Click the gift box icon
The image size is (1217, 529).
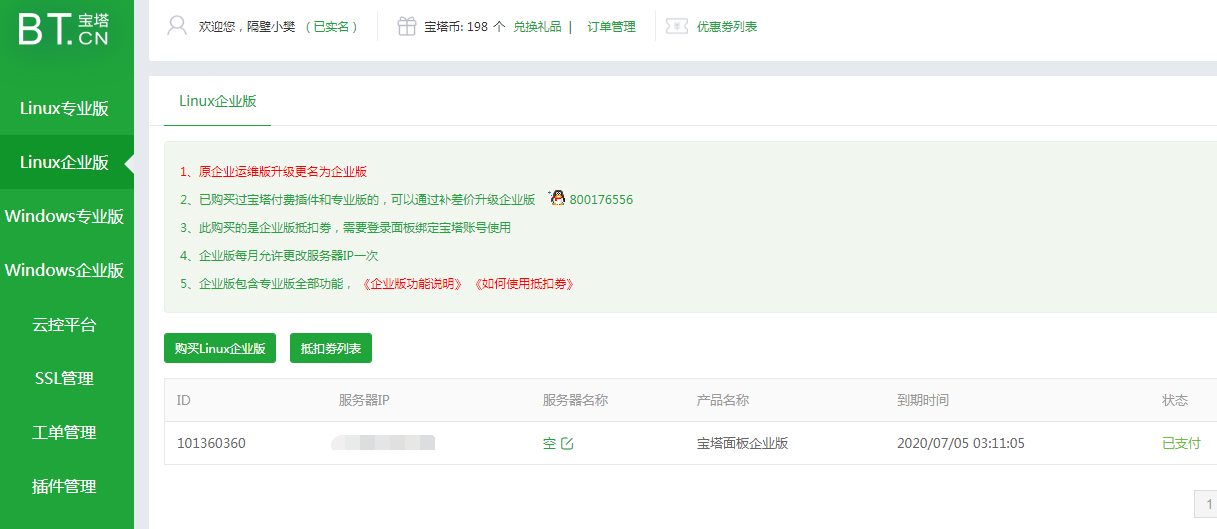click(406, 27)
